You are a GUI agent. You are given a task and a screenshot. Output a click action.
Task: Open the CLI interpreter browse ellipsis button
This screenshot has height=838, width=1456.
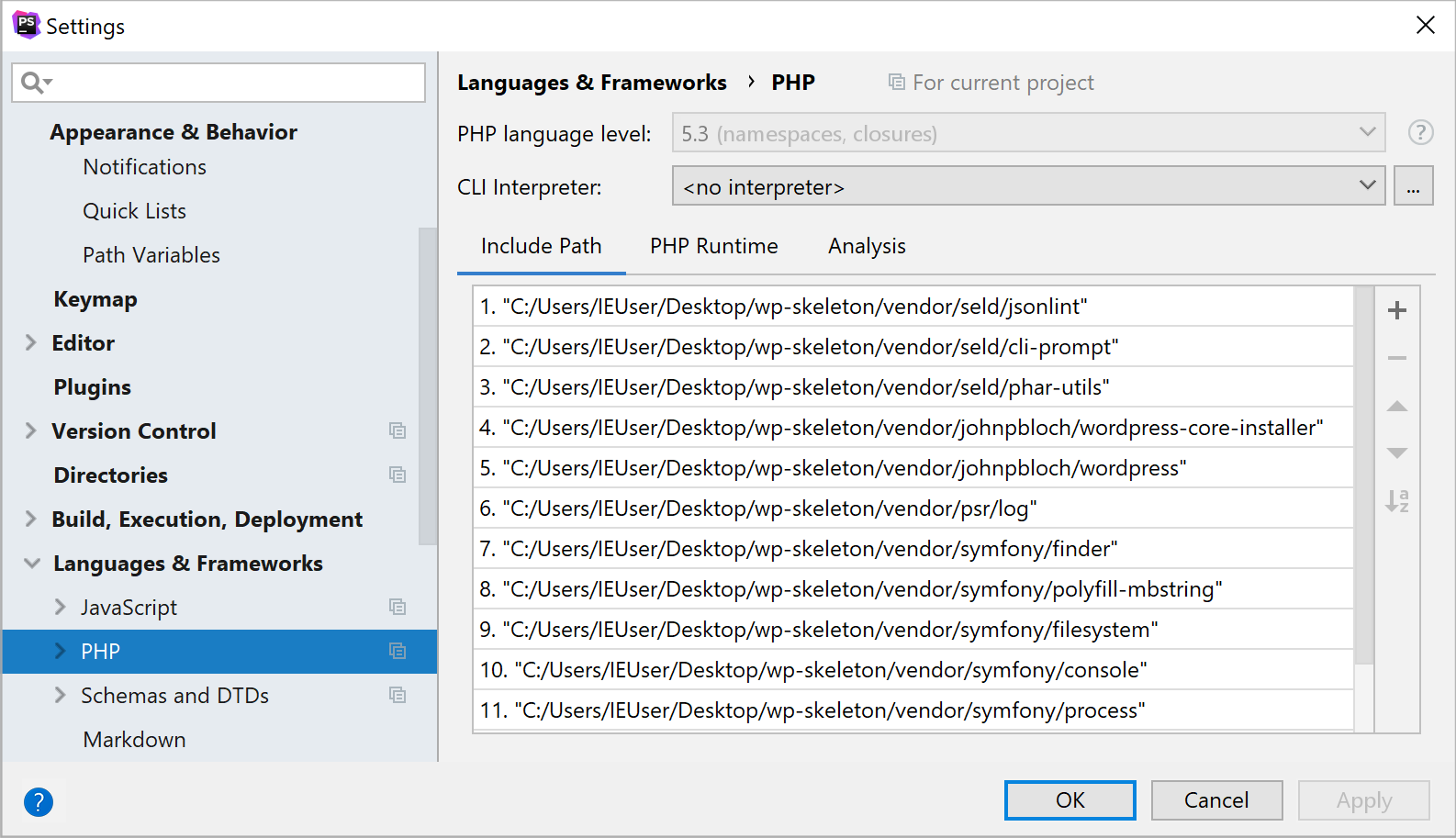pyautogui.click(x=1413, y=186)
